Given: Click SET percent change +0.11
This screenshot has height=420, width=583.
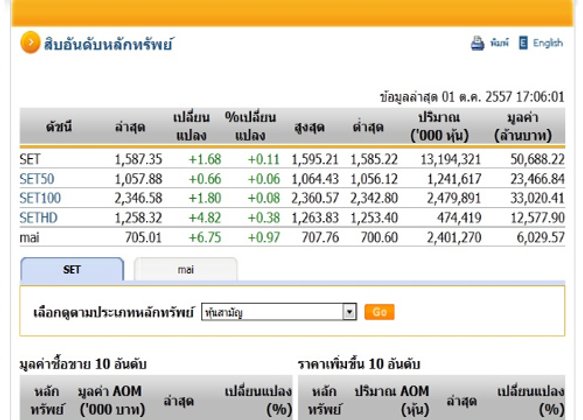Looking at the screenshot, I should [x=264, y=159].
